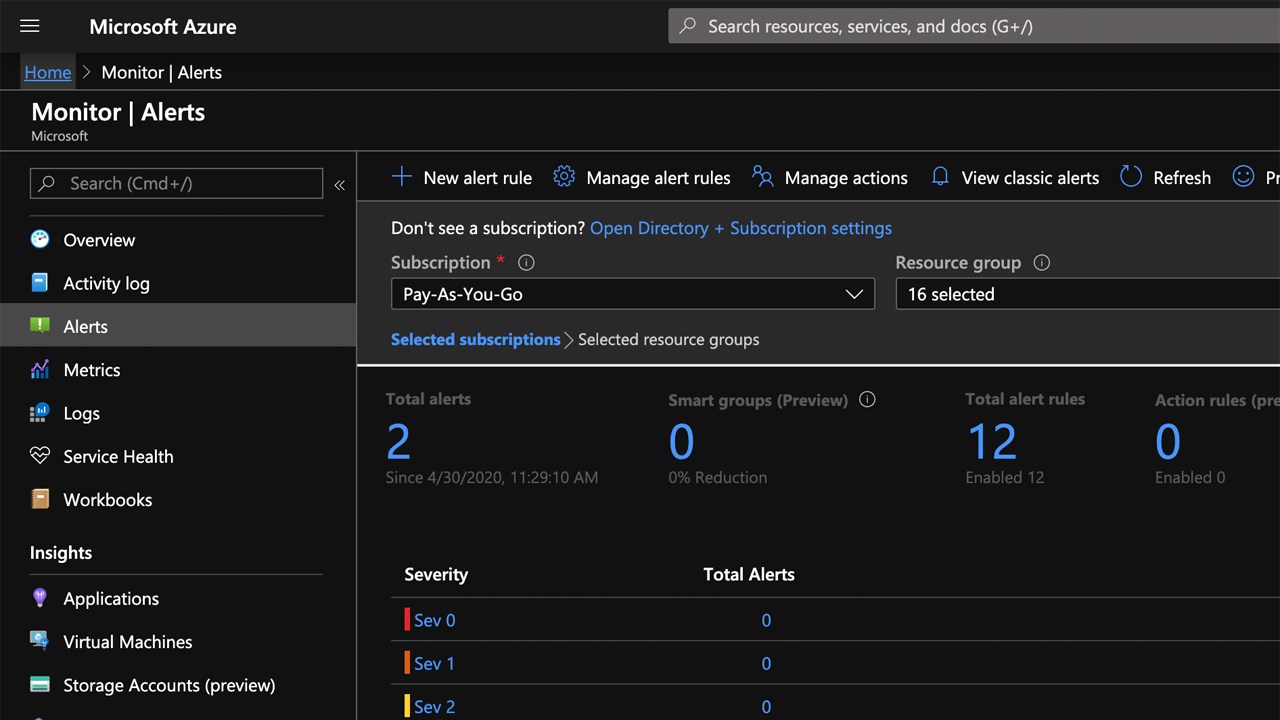The width and height of the screenshot is (1280, 720).
Task: Click the Virtual Machines monitor icon
Action: coord(40,641)
